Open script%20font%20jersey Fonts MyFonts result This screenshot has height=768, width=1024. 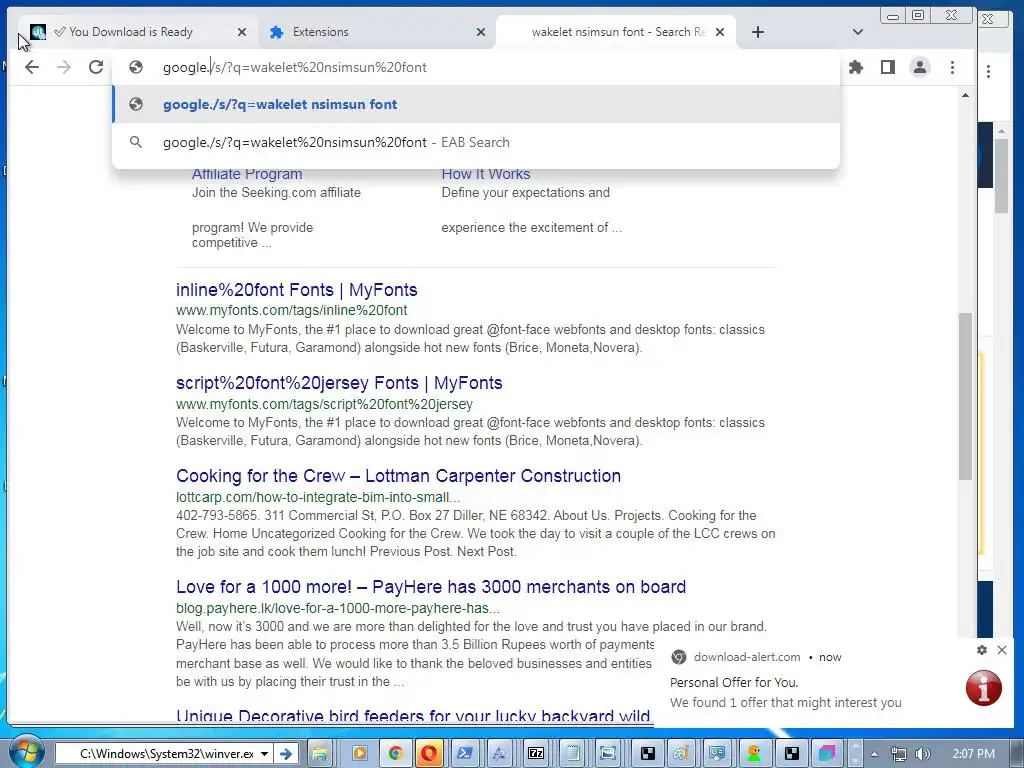(339, 383)
